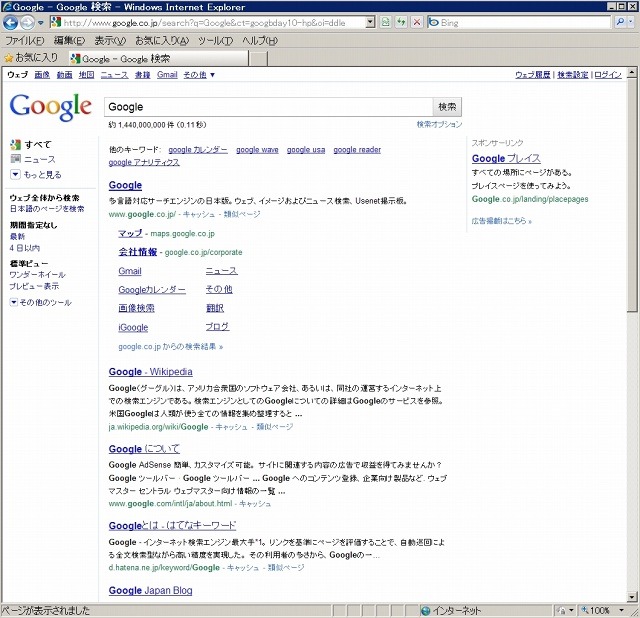This screenshot has width=640, height=618.
Task: Click the Google search text field
Action: pyautogui.click(x=269, y=107)
